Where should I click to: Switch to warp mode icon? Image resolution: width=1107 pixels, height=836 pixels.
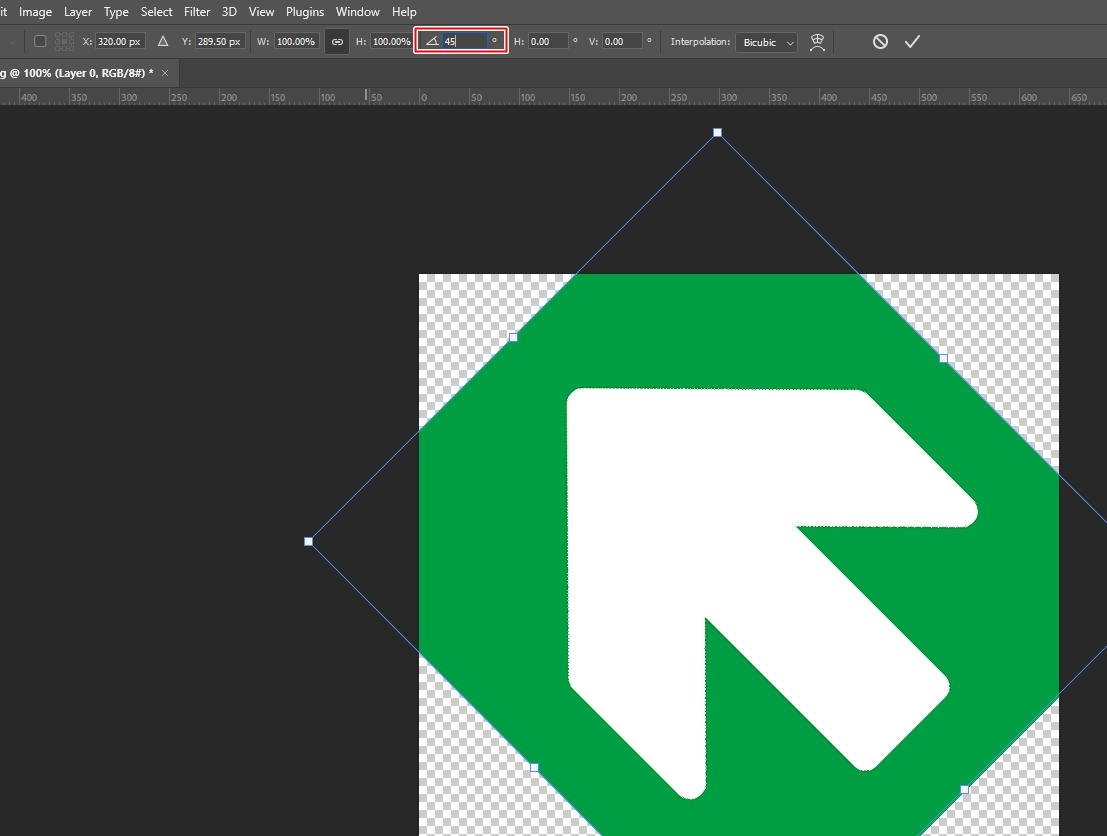(818, 42)
